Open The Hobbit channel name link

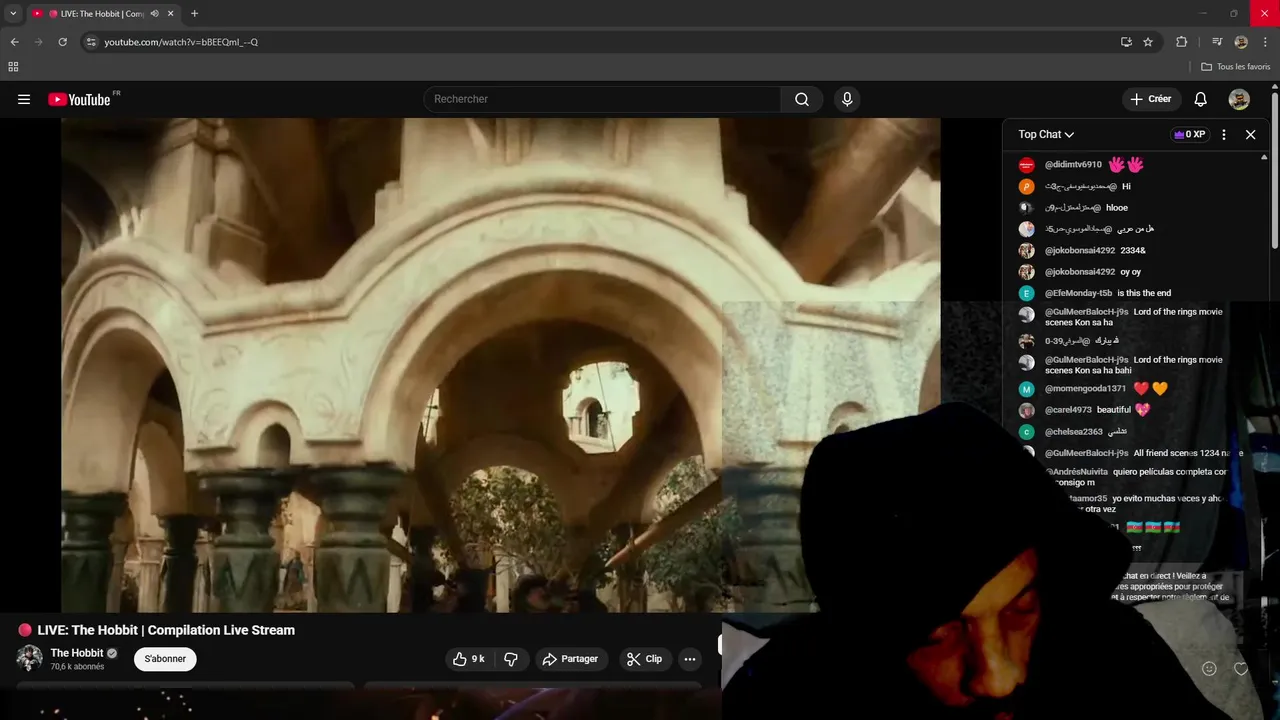coord(77,653)
